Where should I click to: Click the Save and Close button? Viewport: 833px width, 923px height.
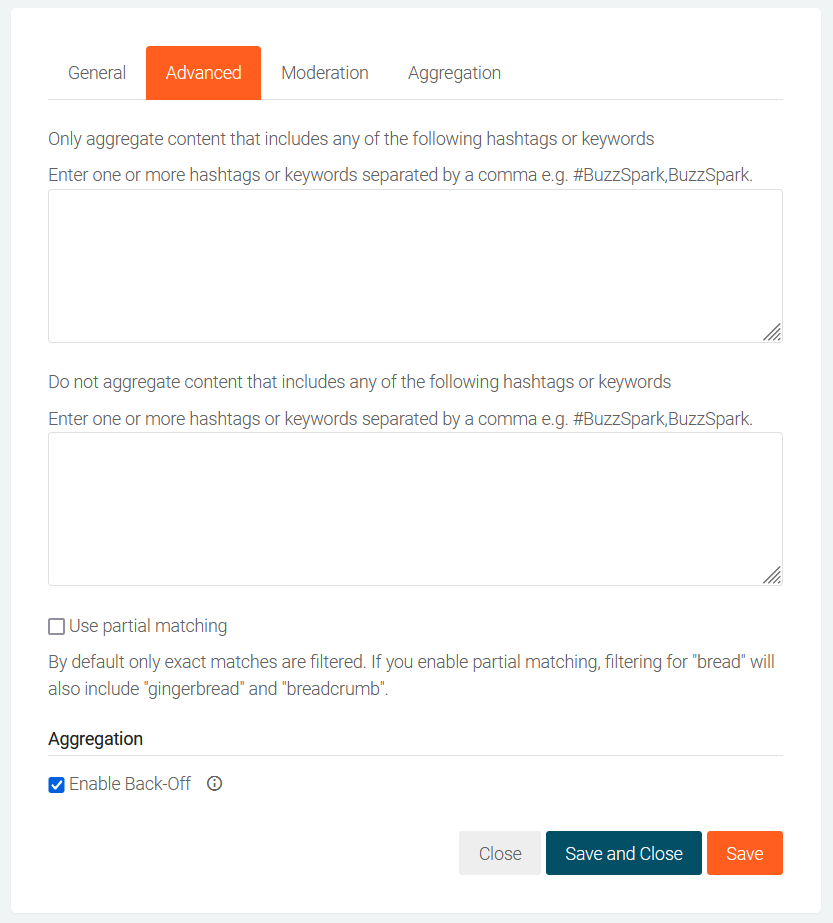(624, 853)
